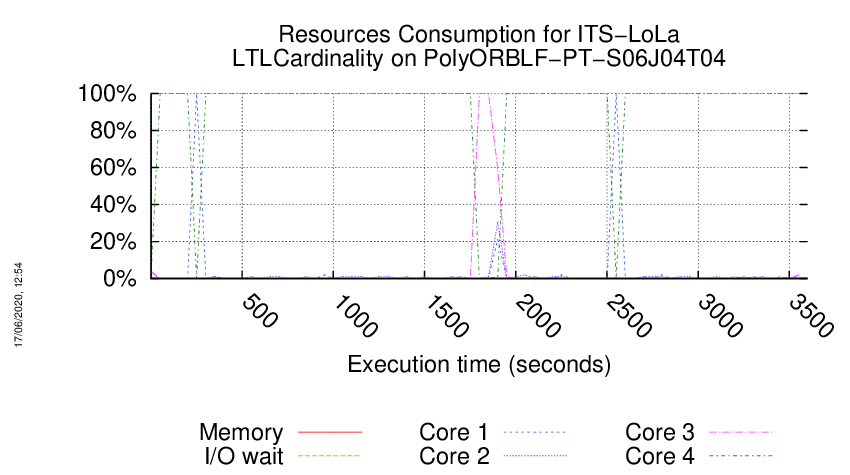Click the '100%' y-axis label
This screenshot has width=850, height=475.
point(107,93)
